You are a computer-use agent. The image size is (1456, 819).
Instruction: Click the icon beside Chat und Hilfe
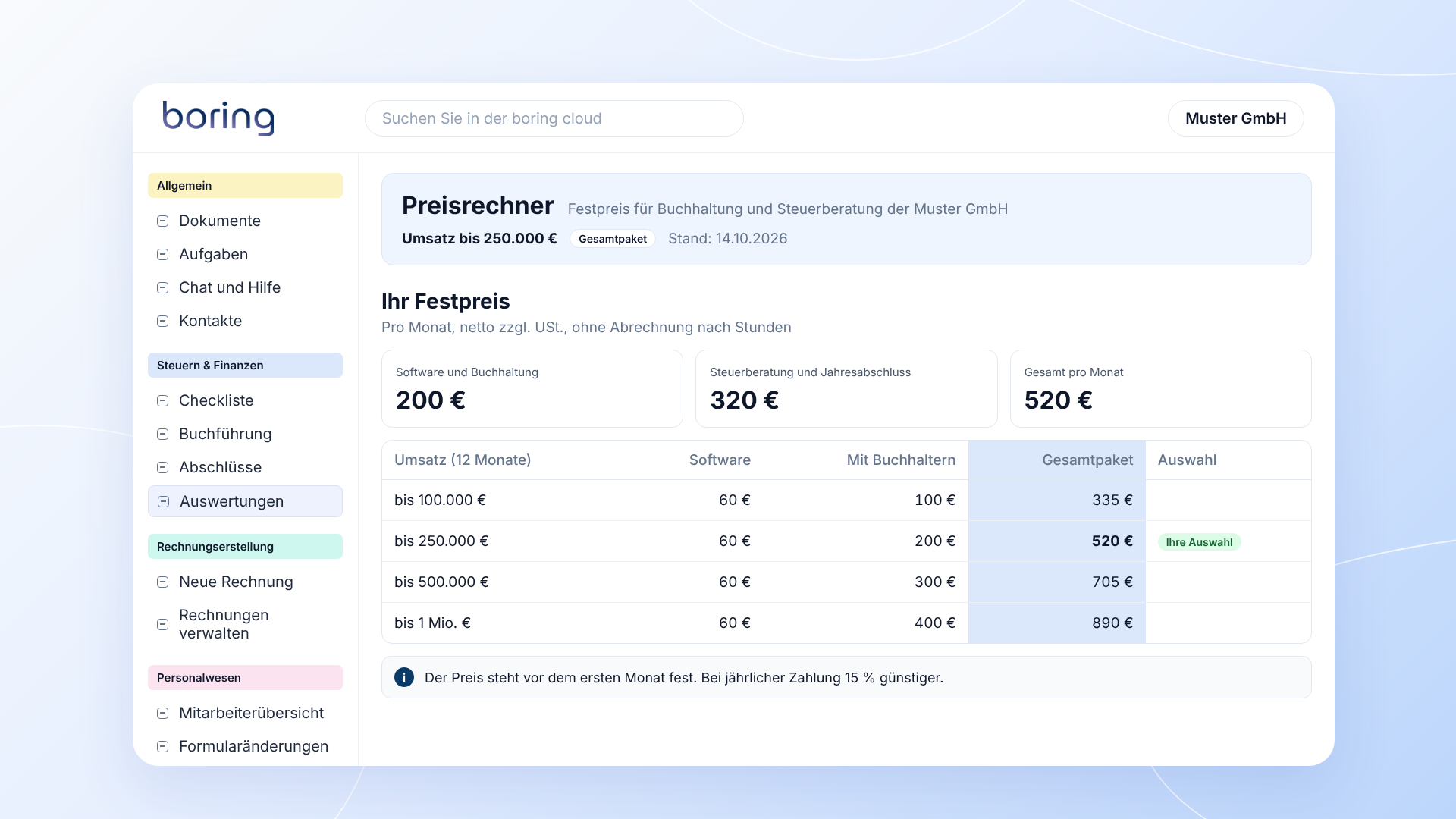coord(162,287)
